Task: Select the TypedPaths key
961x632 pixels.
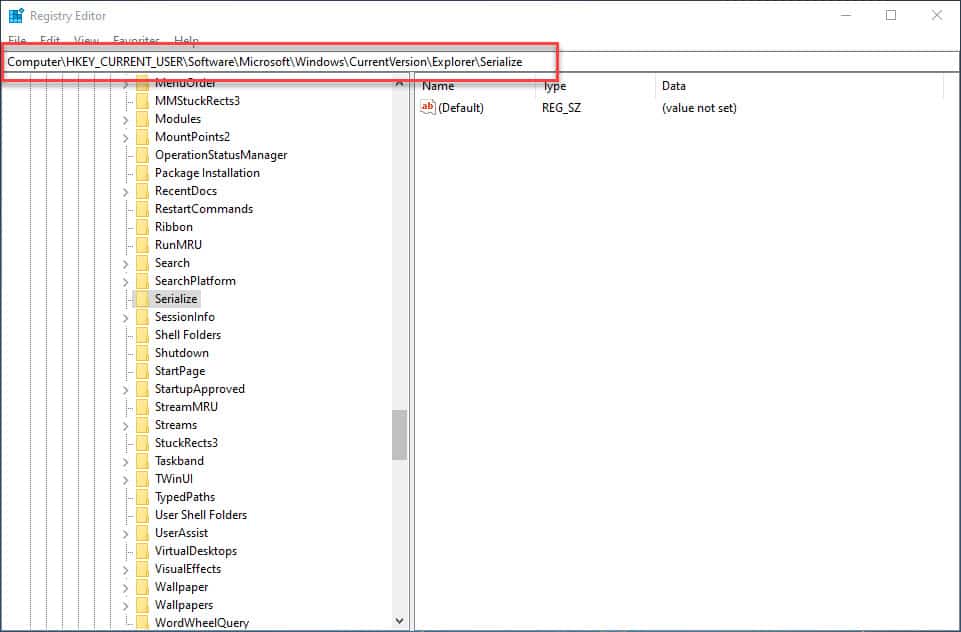Action: point(184,497)
